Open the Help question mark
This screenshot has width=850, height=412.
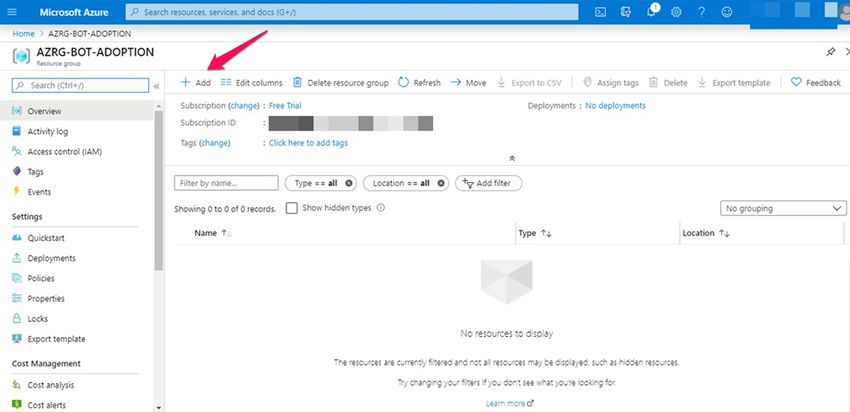[x=701, y=12]
